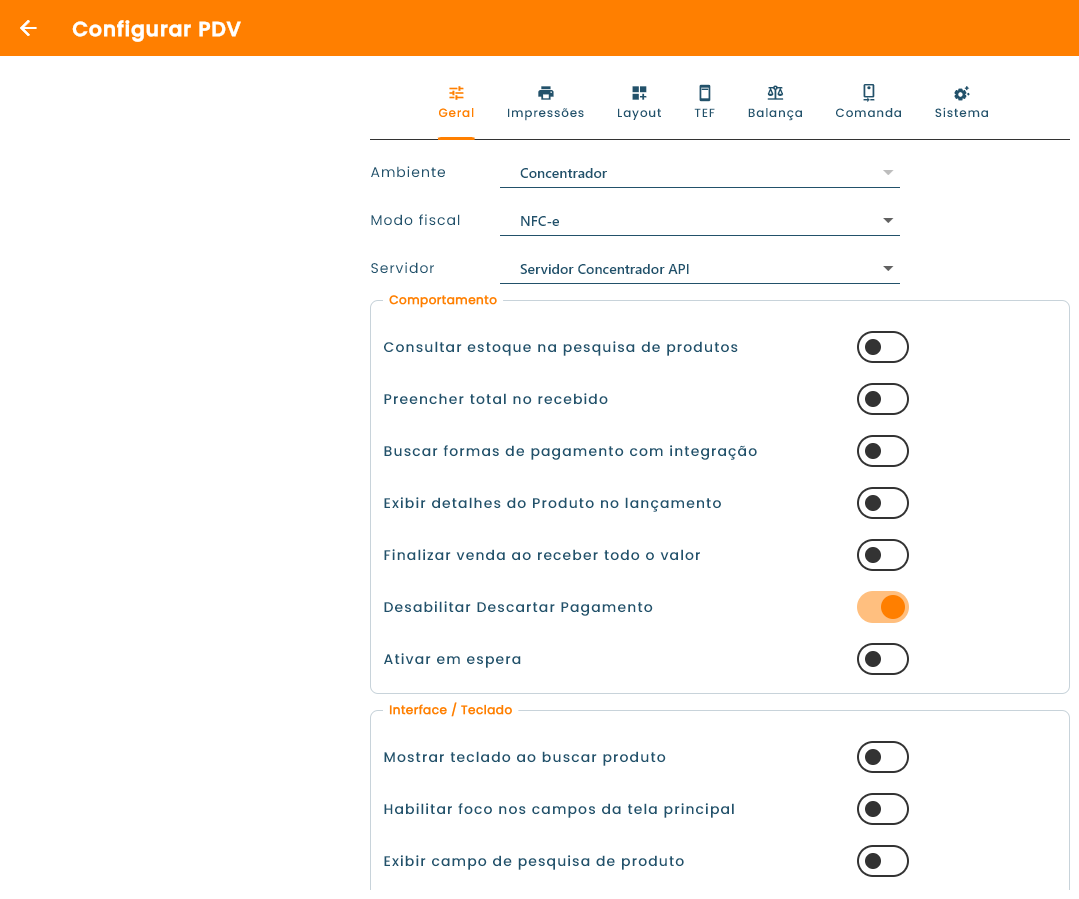The height and width of the screenshot is (899, 1079).
Task: Switch to the Sistema tab label
Action: [961, 113]
